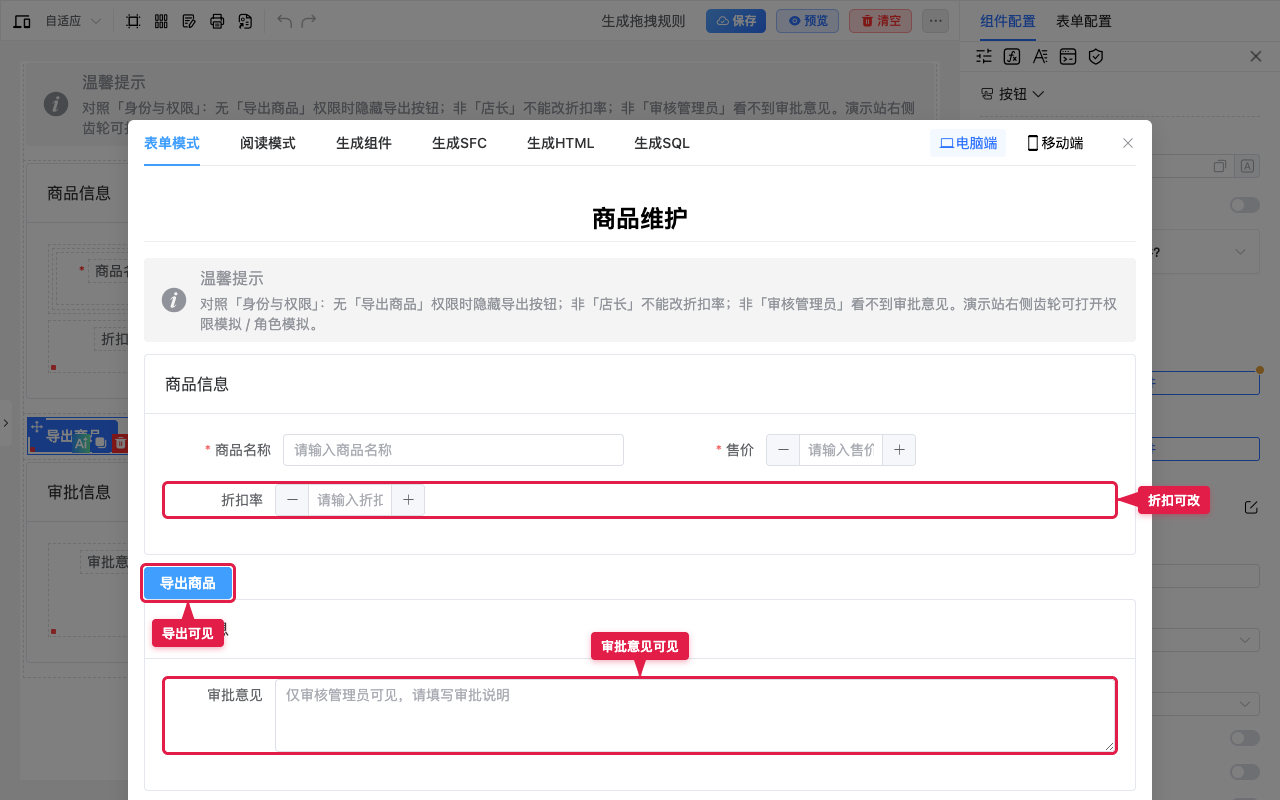Click the document-person icon next to the printer
Viewport: 1280px width, 800px height.
[x=245, y=21]
